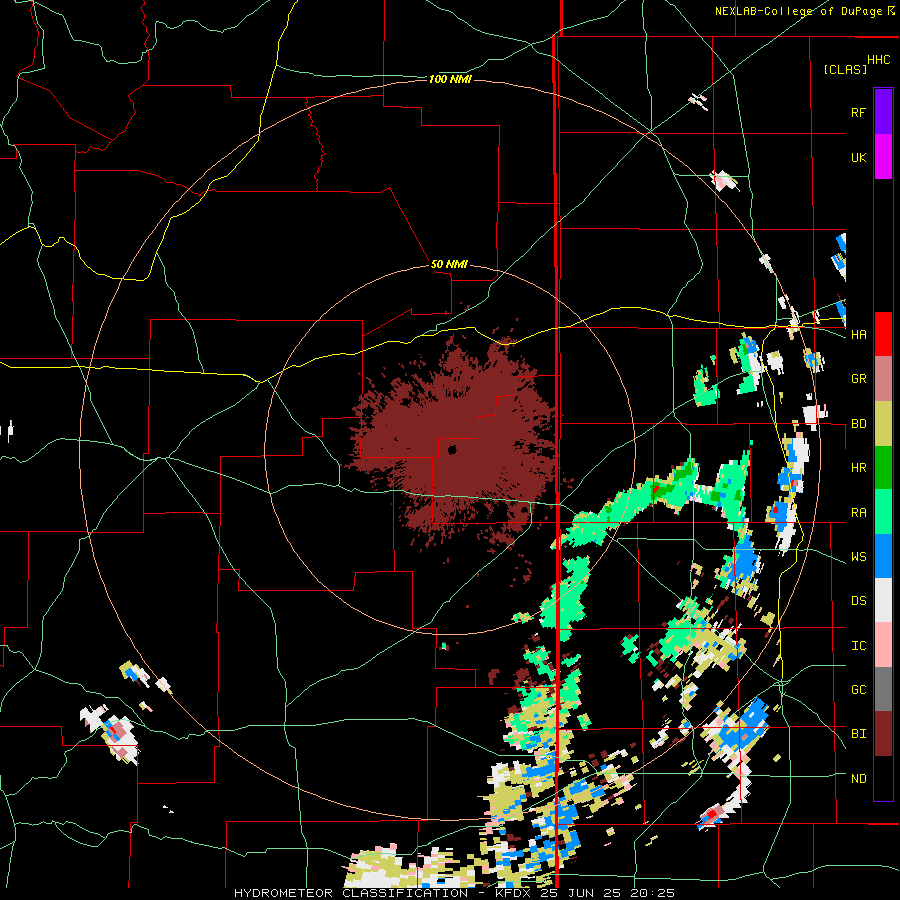Click the 'DS' legend label
Viewport: 900px width, 900px height.
[858, 600]
